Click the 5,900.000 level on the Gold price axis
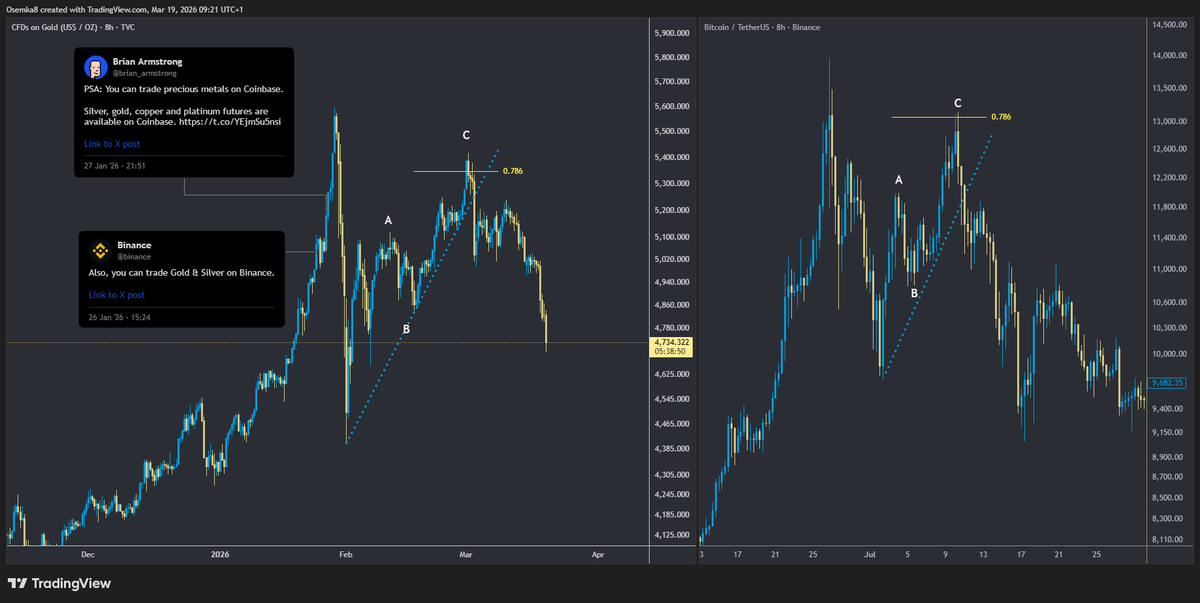The height and width of the screenshot is (603, 1200). tap(670, 33)
